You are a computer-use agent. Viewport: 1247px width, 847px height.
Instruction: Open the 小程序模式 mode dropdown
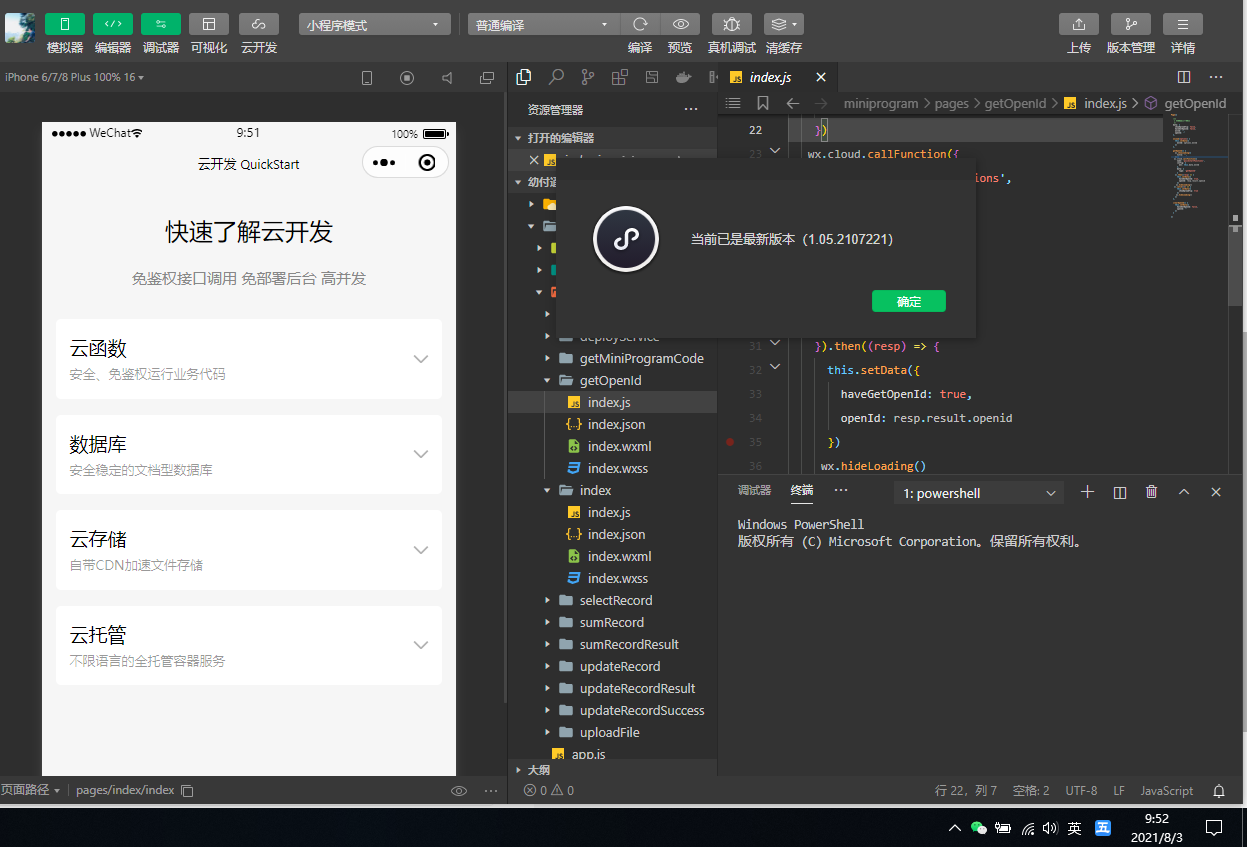tap(374, 25)
